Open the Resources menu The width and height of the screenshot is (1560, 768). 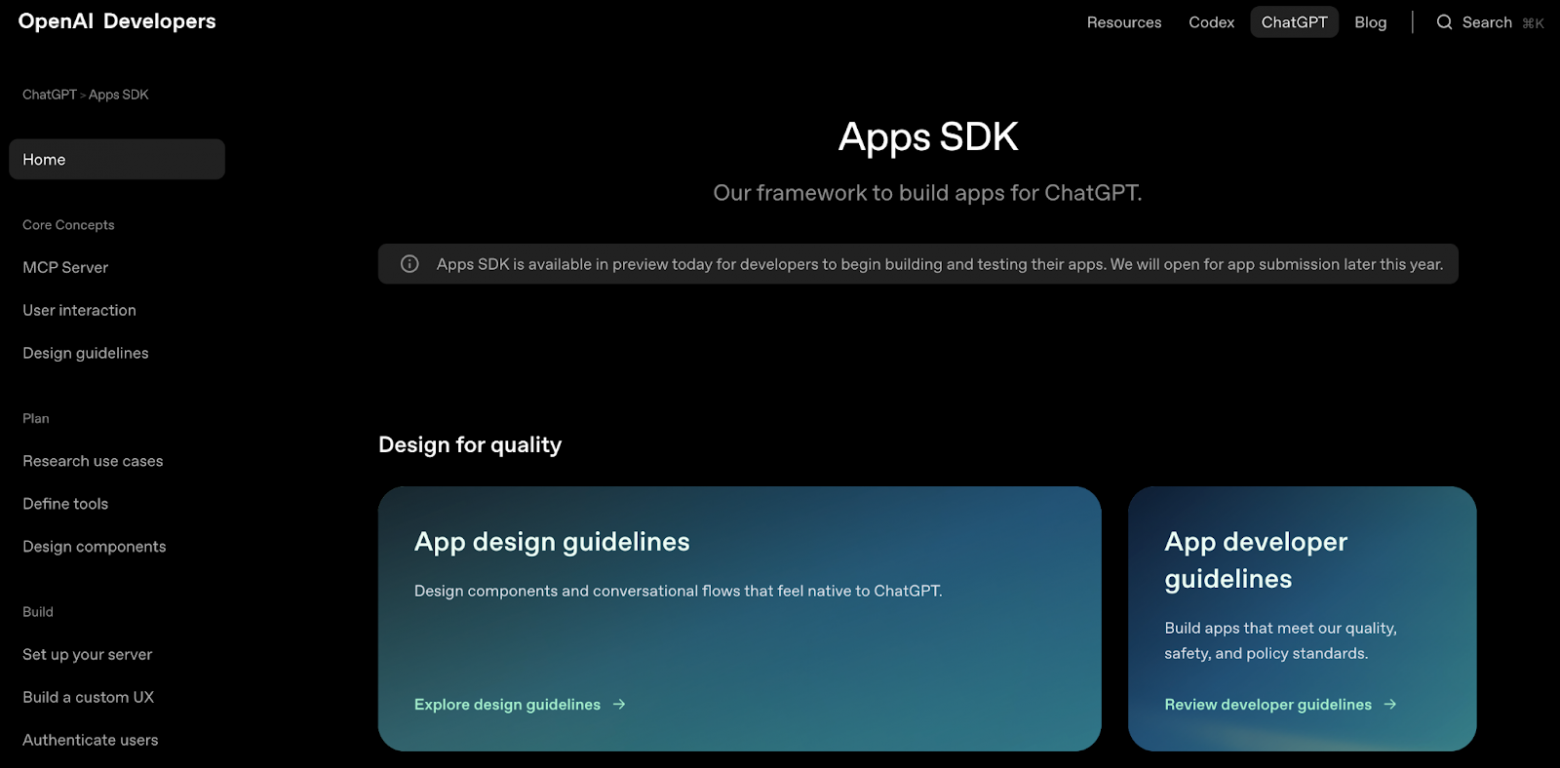coord(1124,21)
